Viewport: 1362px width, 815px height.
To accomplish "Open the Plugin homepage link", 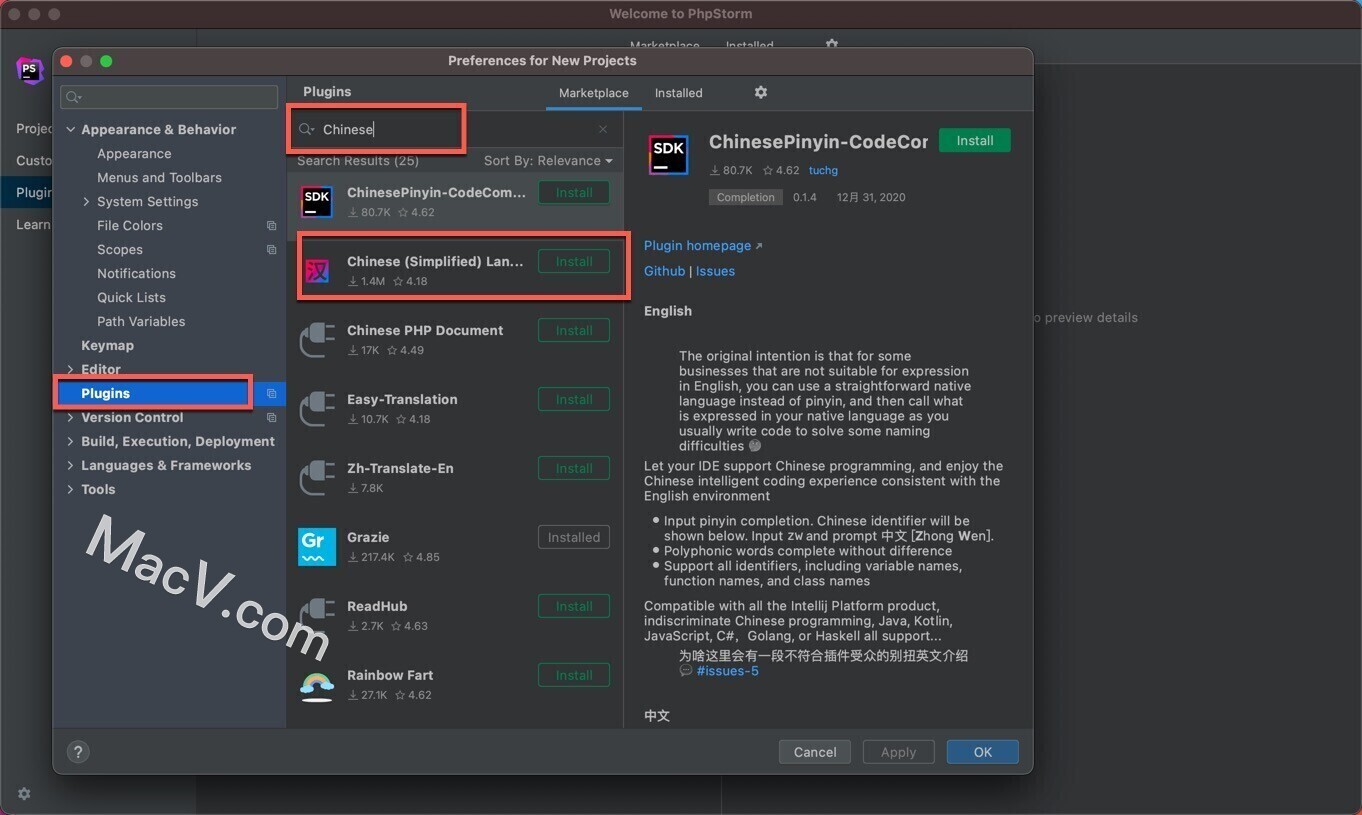I will (x=697, y=245).
